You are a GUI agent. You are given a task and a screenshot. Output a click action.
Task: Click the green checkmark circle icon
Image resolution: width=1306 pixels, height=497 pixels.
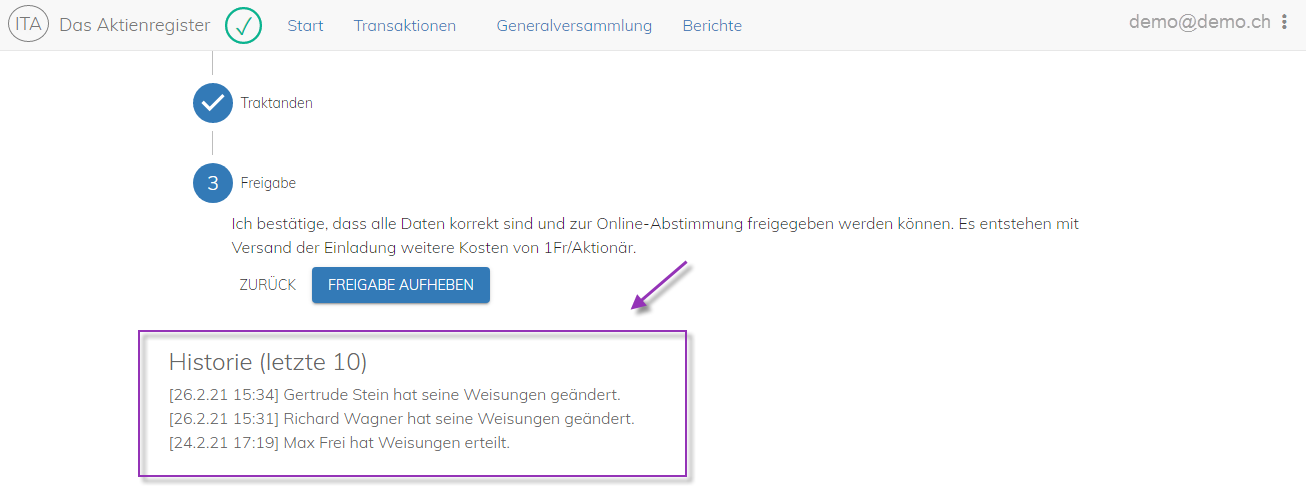[243, 25]
